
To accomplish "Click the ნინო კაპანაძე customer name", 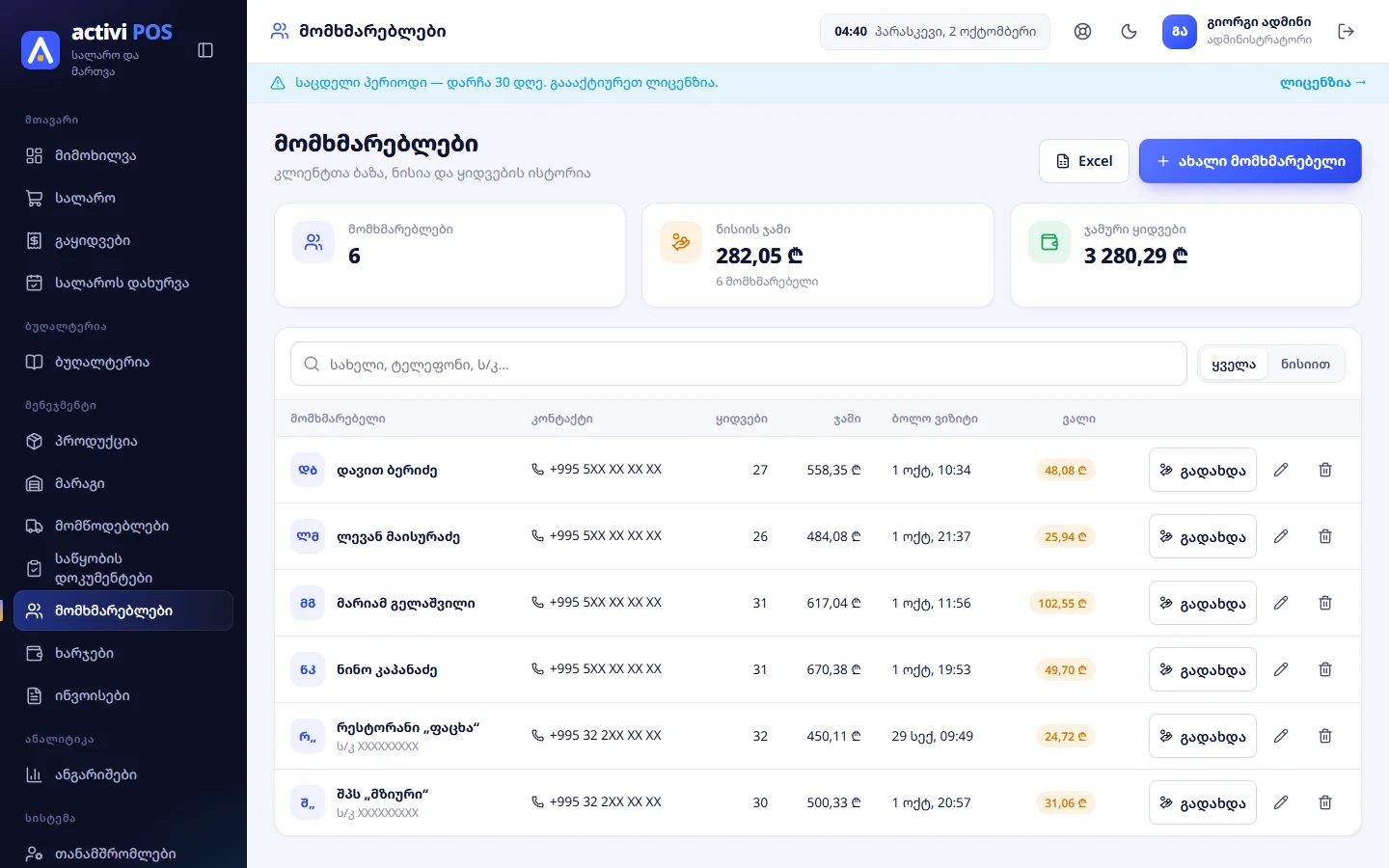I will tap(387, 670).
